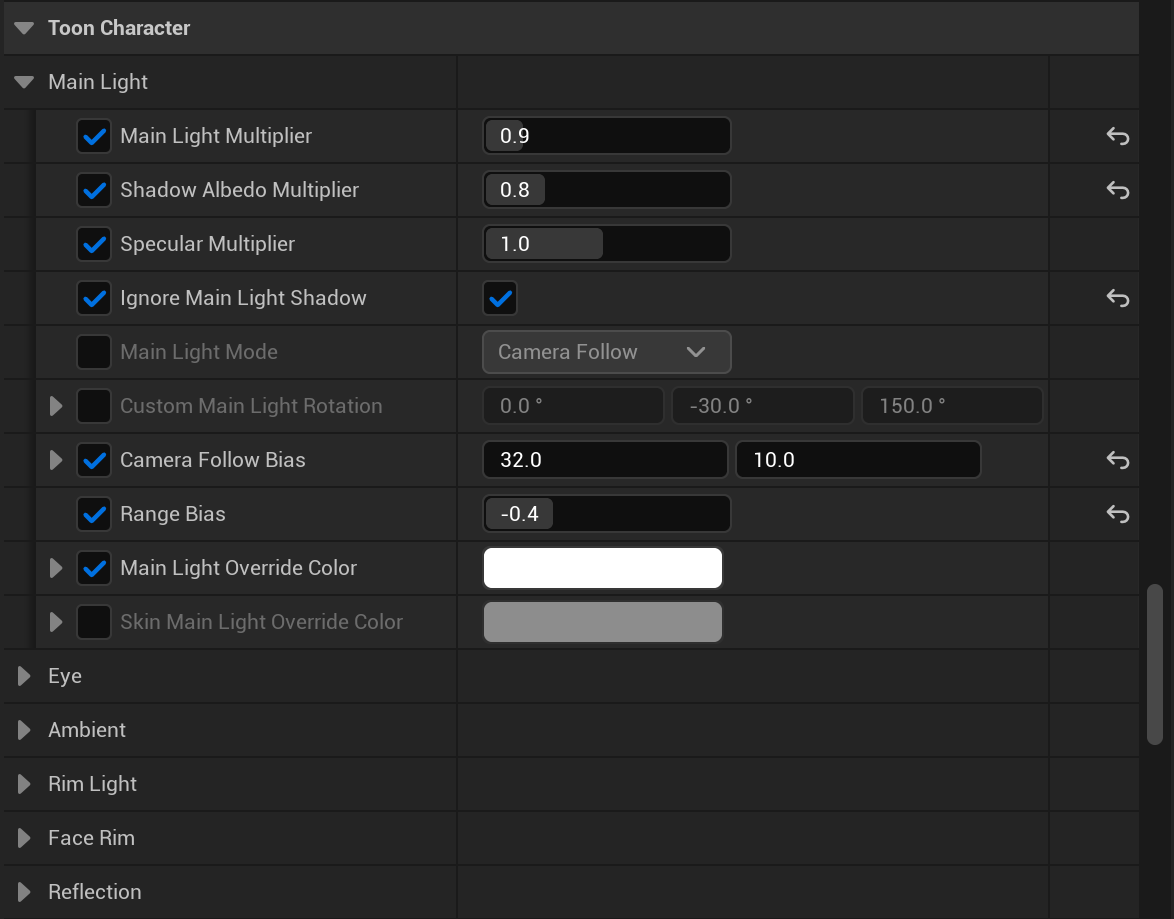
Task: Select the Shadow Albedo Multiplier label
Action: (x=240, y=190)
